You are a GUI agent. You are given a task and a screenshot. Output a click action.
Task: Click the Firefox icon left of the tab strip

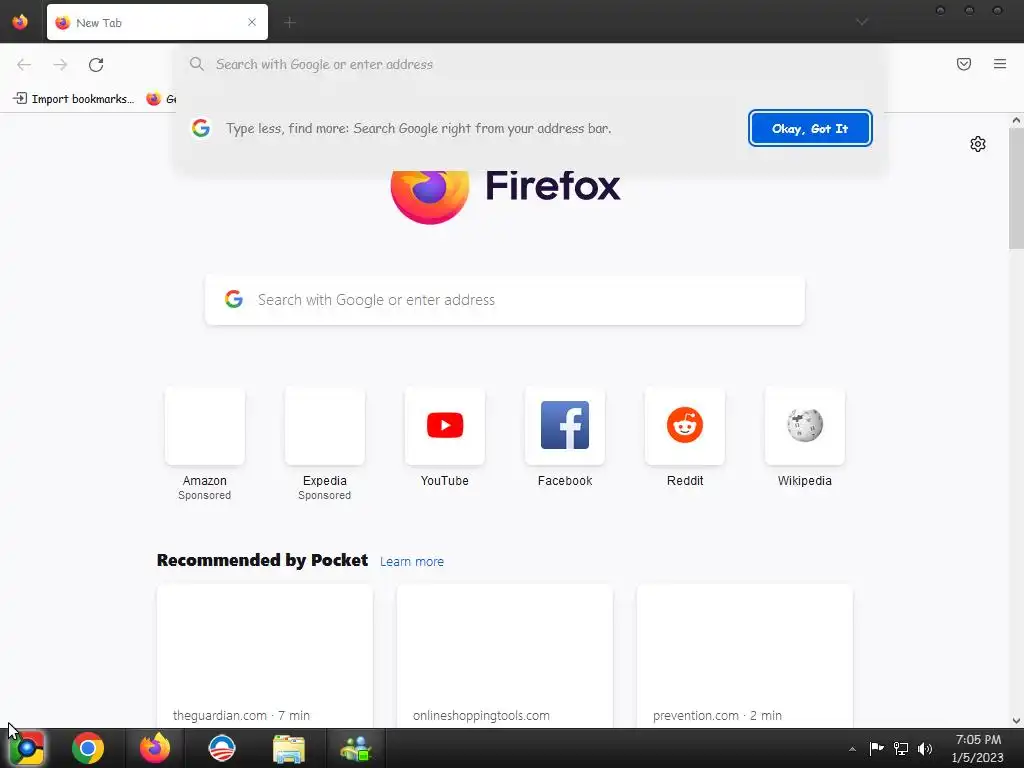(x=20, y=22)
